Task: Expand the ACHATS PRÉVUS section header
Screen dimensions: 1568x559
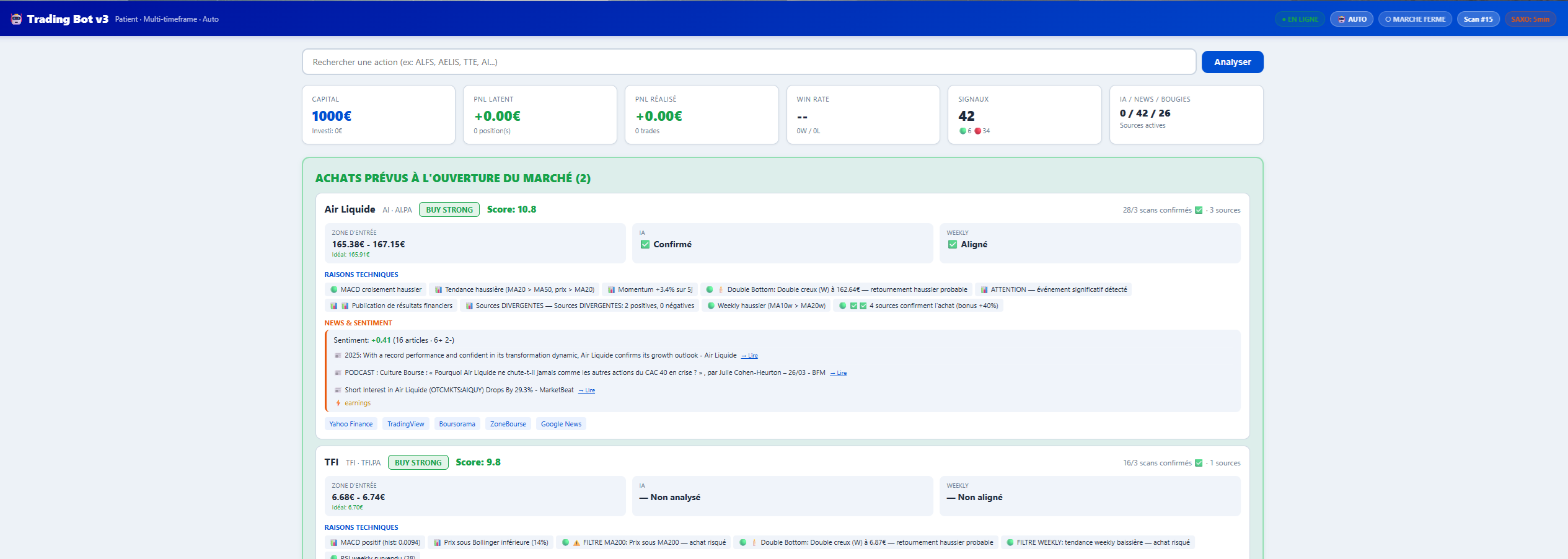Action: pyautogui.click(x=452, y=178)
